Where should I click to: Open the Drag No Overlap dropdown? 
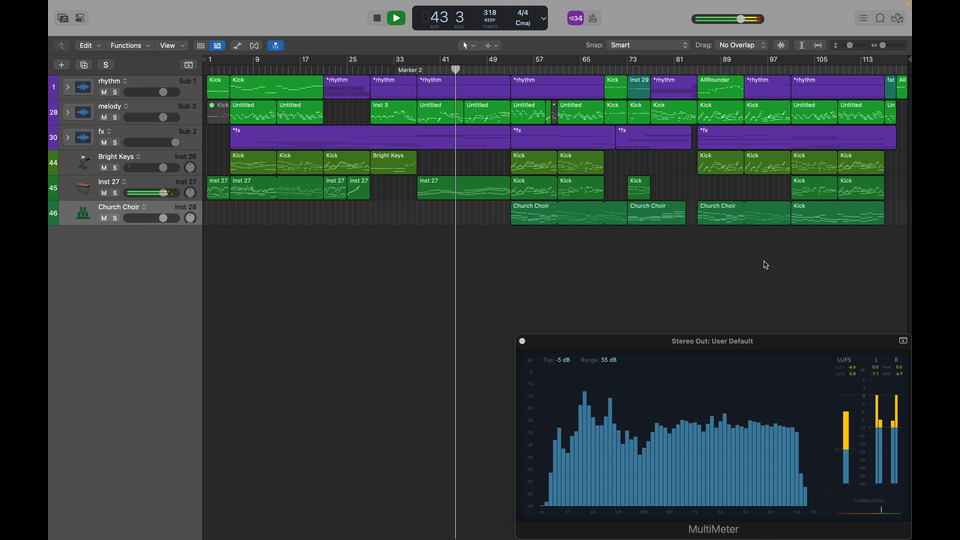pos(742,45)
